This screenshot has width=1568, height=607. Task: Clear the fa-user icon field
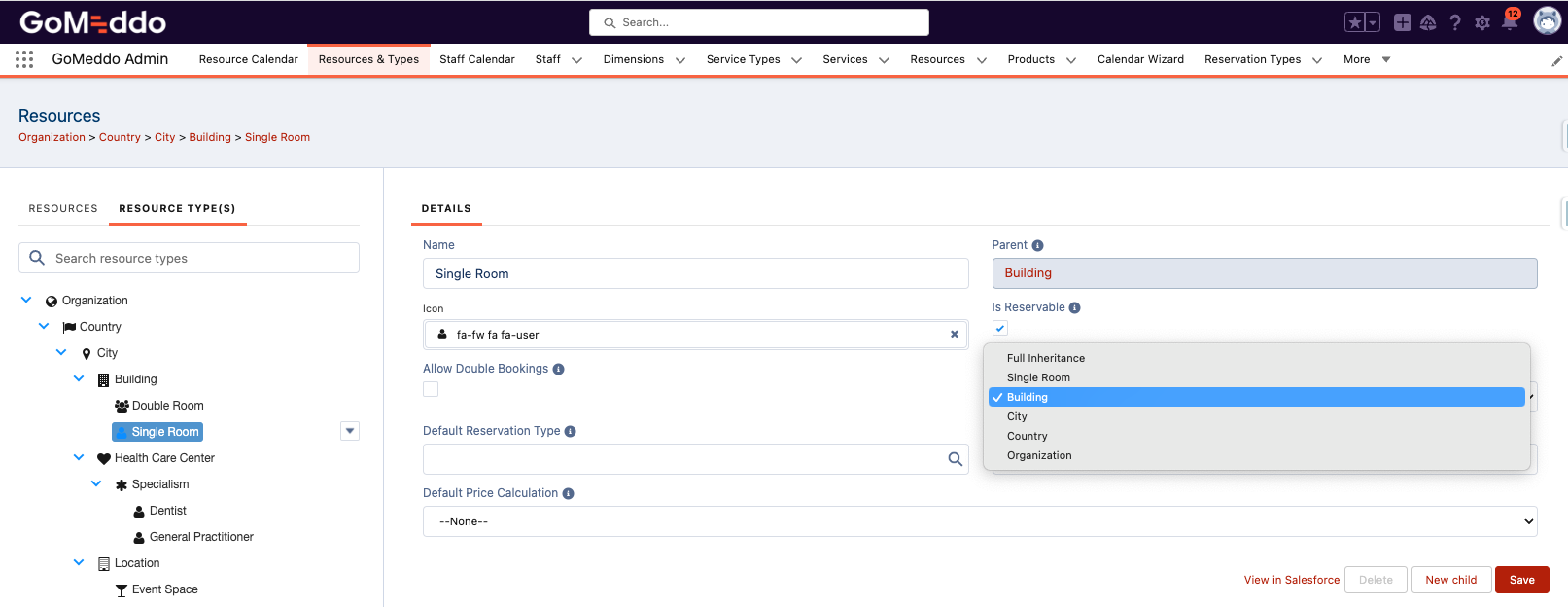[x=954, y=335]
